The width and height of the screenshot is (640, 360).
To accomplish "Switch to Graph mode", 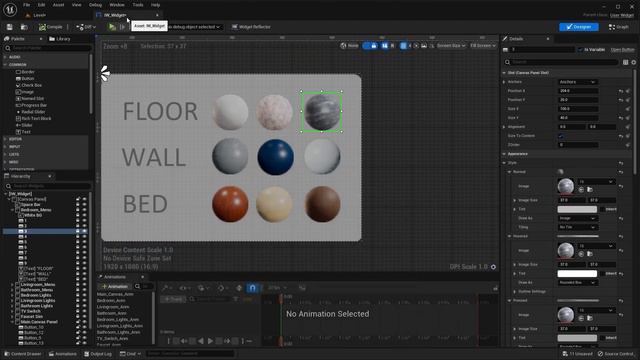I will (x=618, y=27).
